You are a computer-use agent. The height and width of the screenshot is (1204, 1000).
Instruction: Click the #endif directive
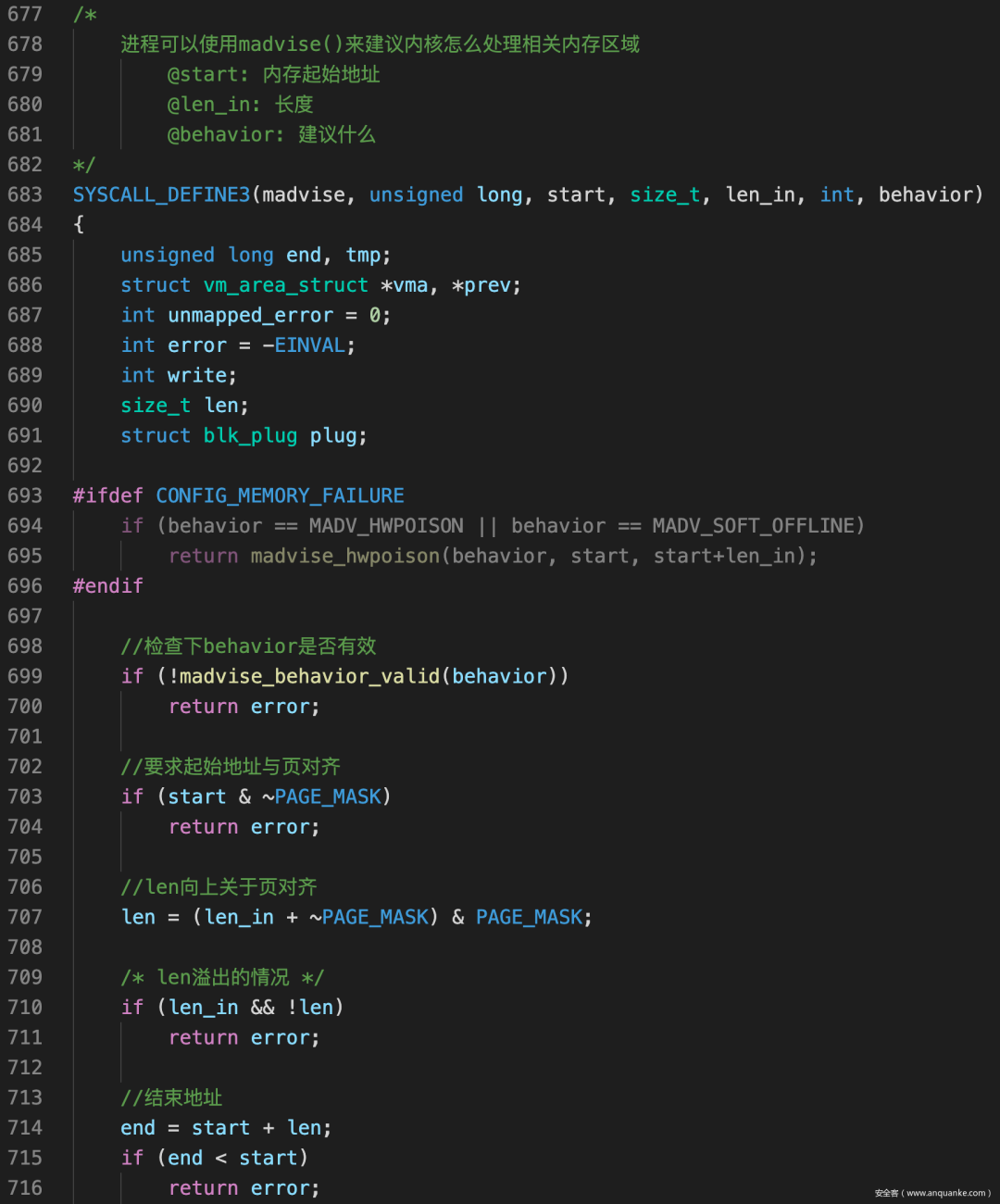point(108,585)
